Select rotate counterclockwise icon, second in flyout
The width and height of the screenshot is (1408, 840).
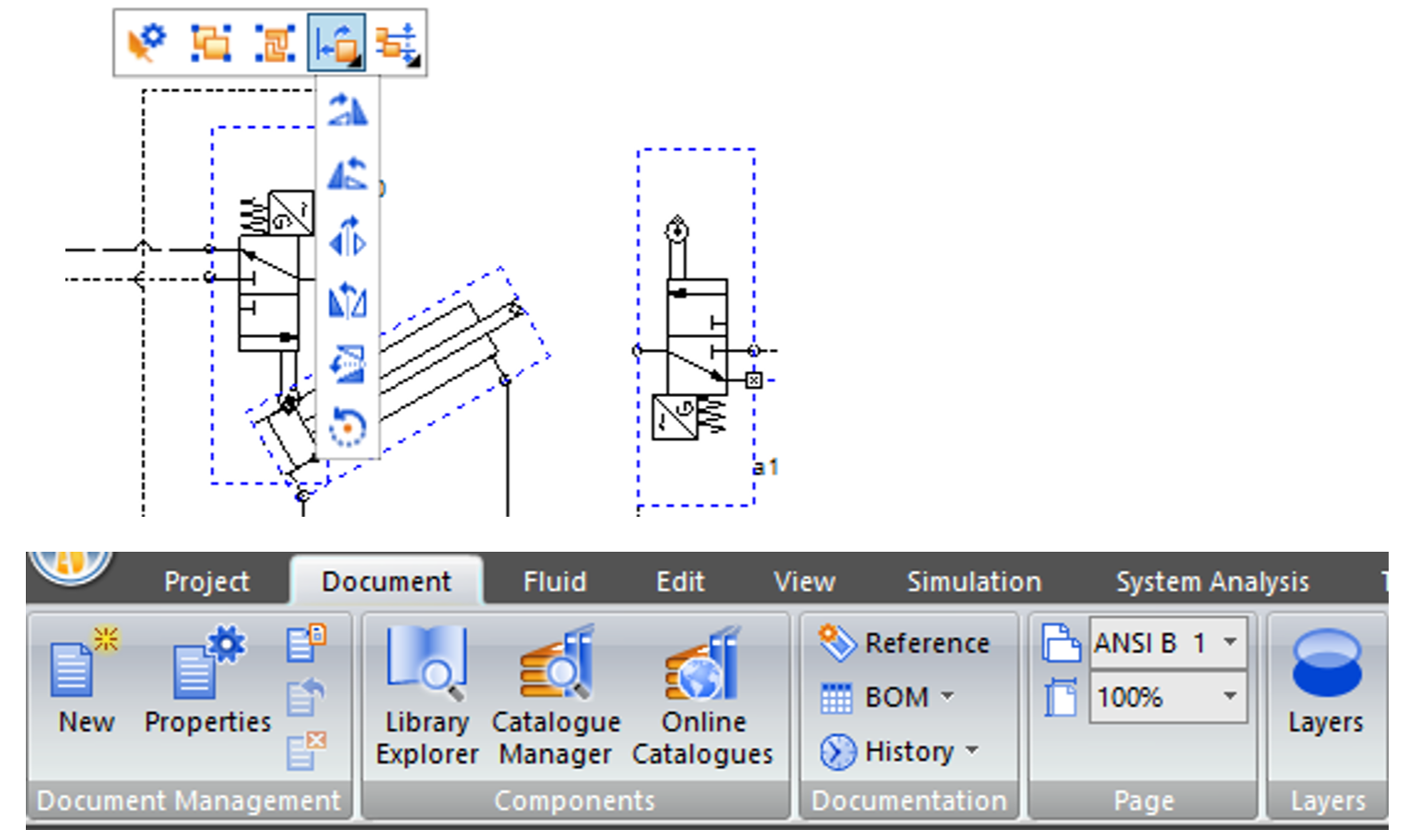click(347, 173)
